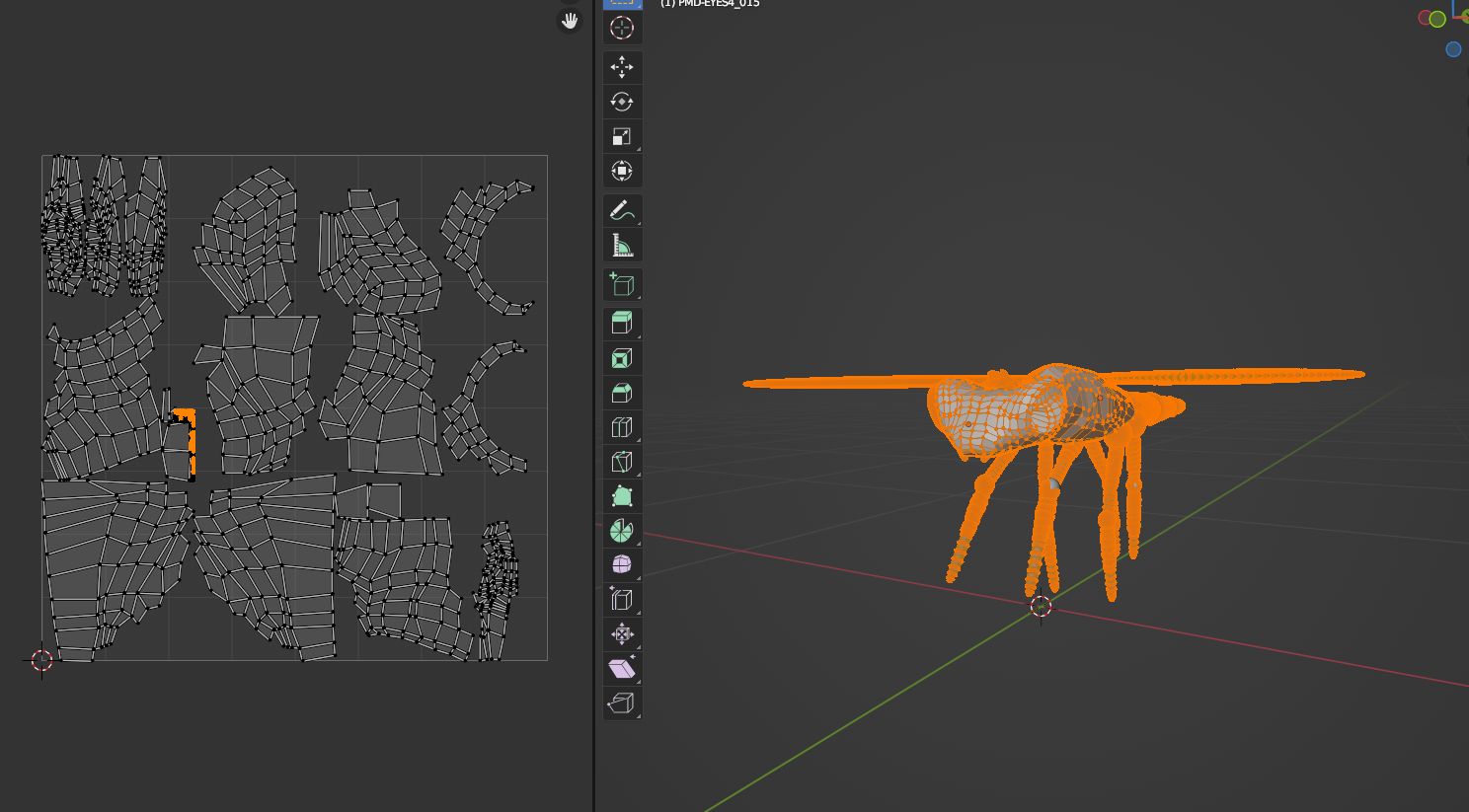1469x812 pixels.
Task: Activate the Spin tool
Action: click(622, 531)
